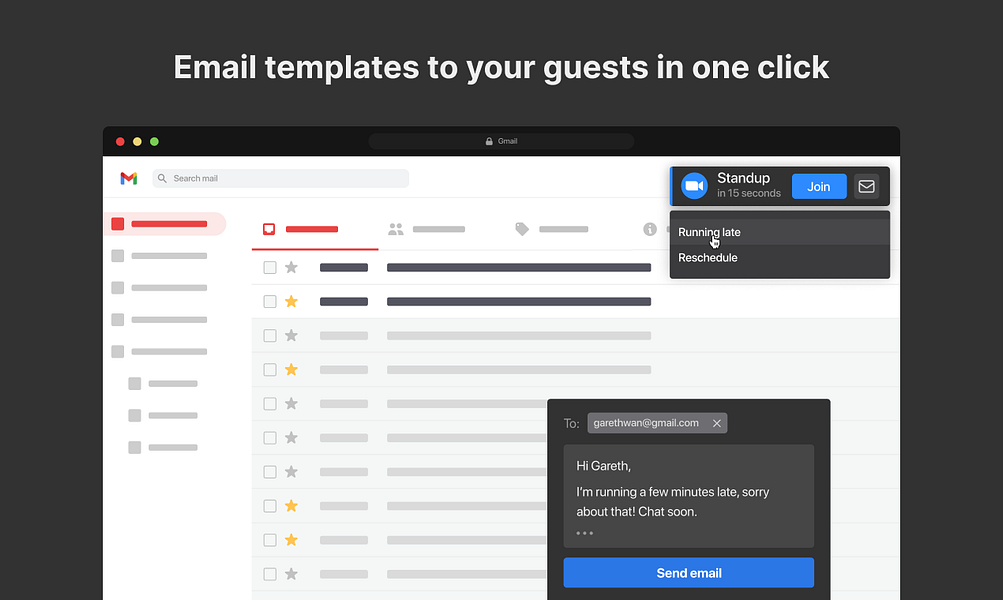The width and height of the screenshot is (1003, 600).
Task: Unstar the second unread email's yellow star
Action: pos(291,301)
